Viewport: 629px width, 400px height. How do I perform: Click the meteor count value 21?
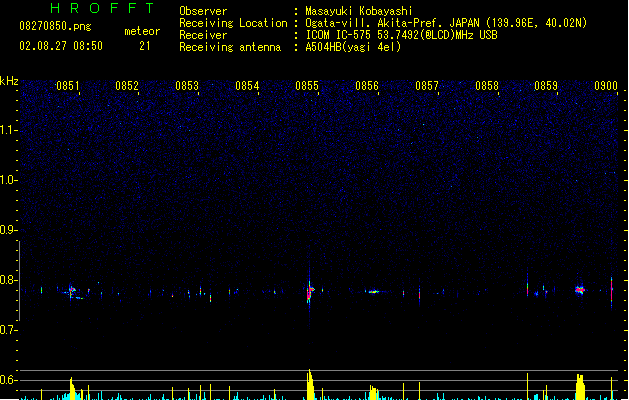point(145,46)
